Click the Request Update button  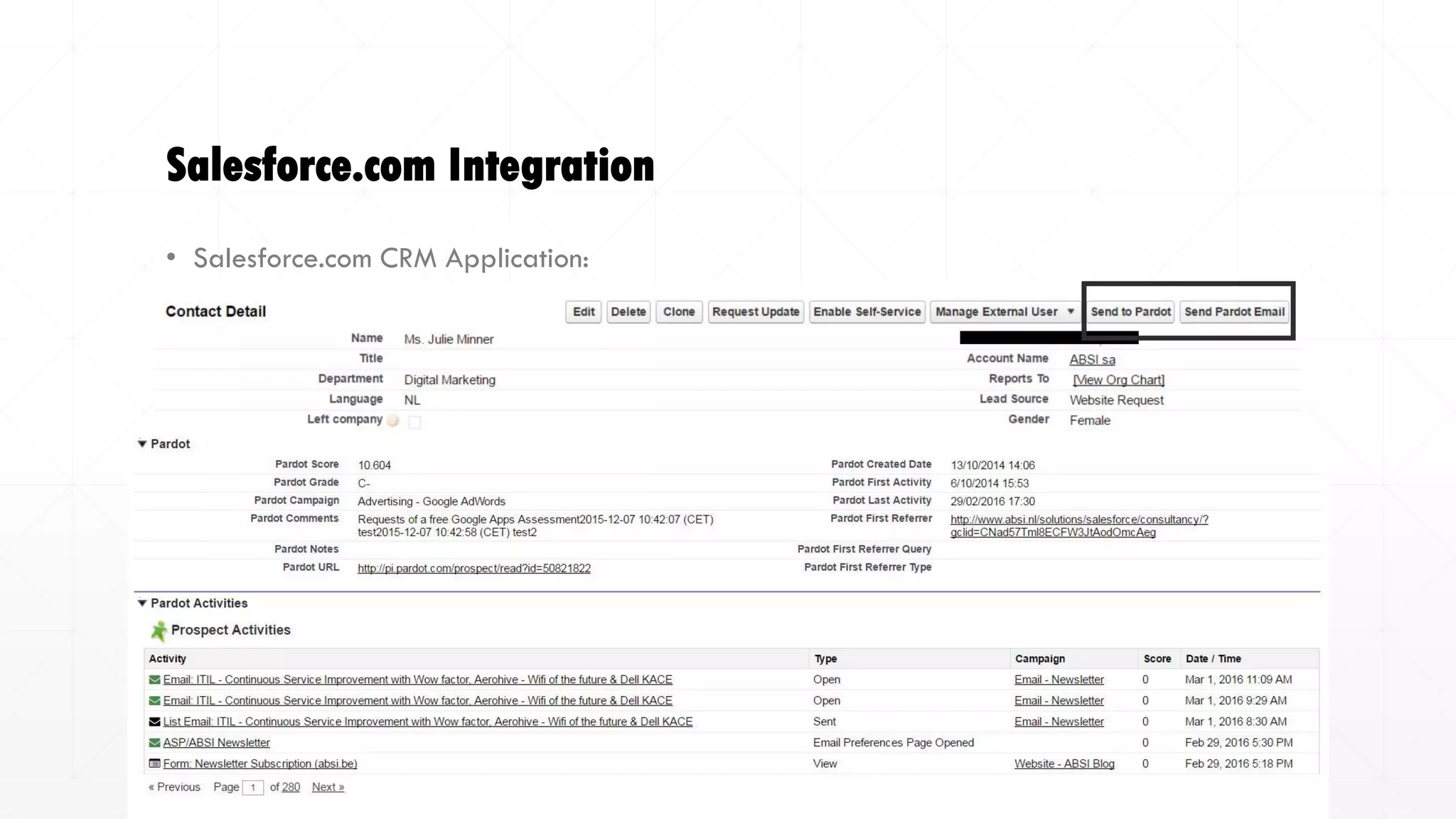click(756, 312)
